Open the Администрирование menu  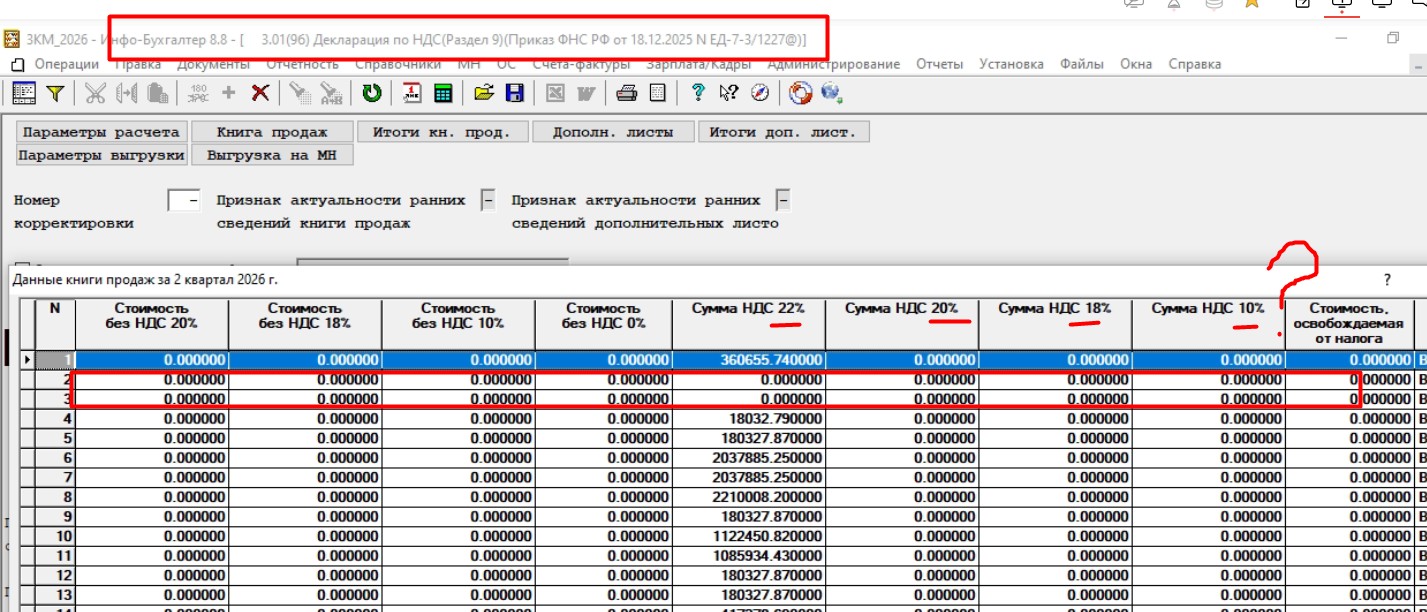click(x=834, y=64)
